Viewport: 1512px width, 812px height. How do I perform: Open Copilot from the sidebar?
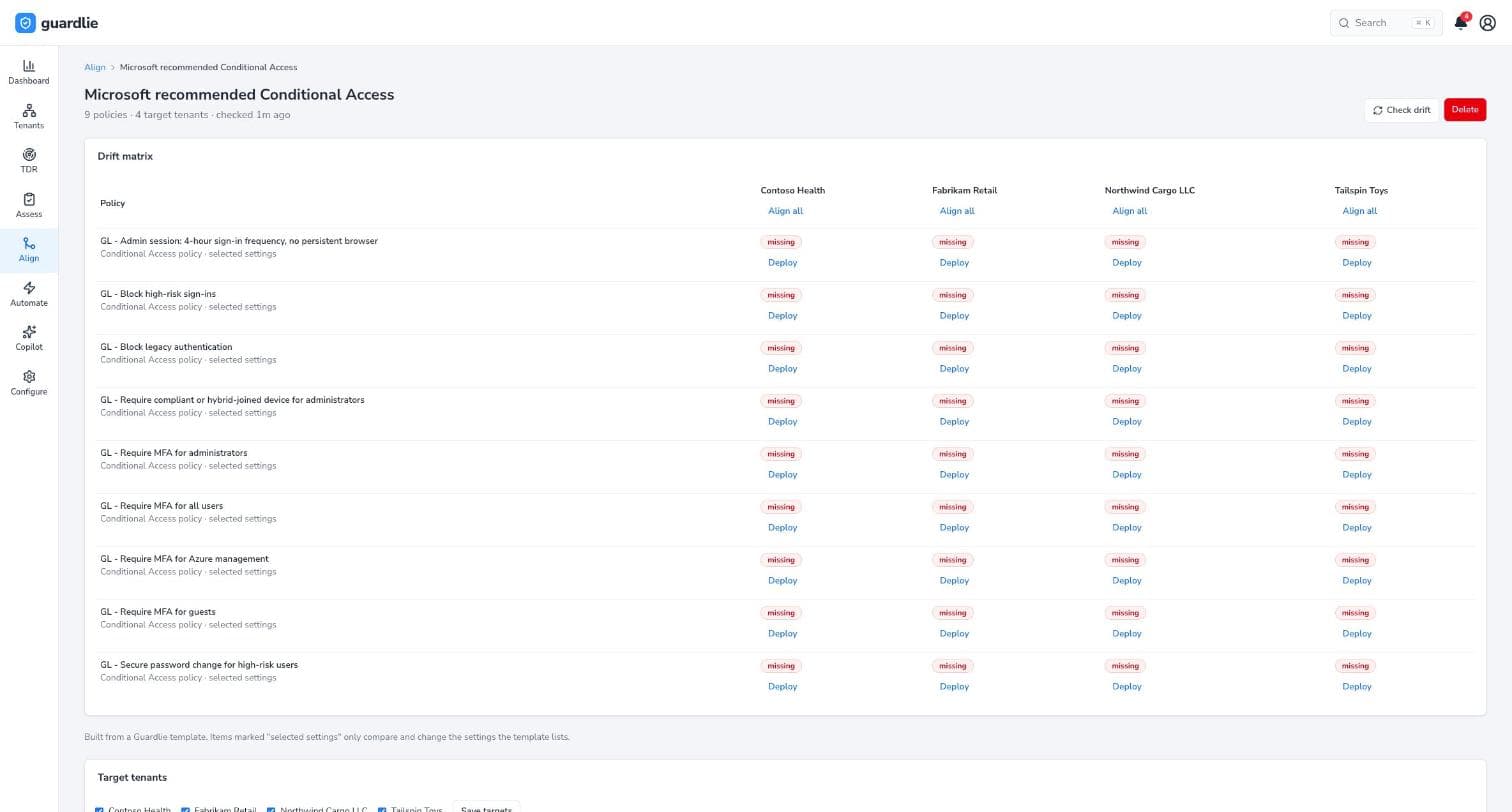coord(29,338)
